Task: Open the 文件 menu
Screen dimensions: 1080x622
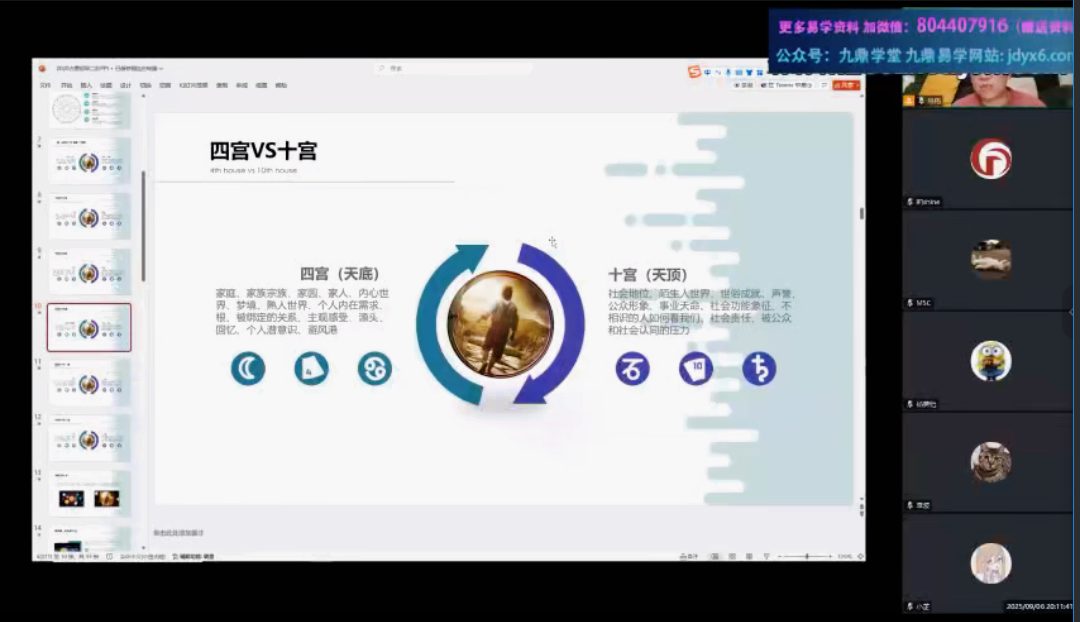Action: click(x=45, y=86)
